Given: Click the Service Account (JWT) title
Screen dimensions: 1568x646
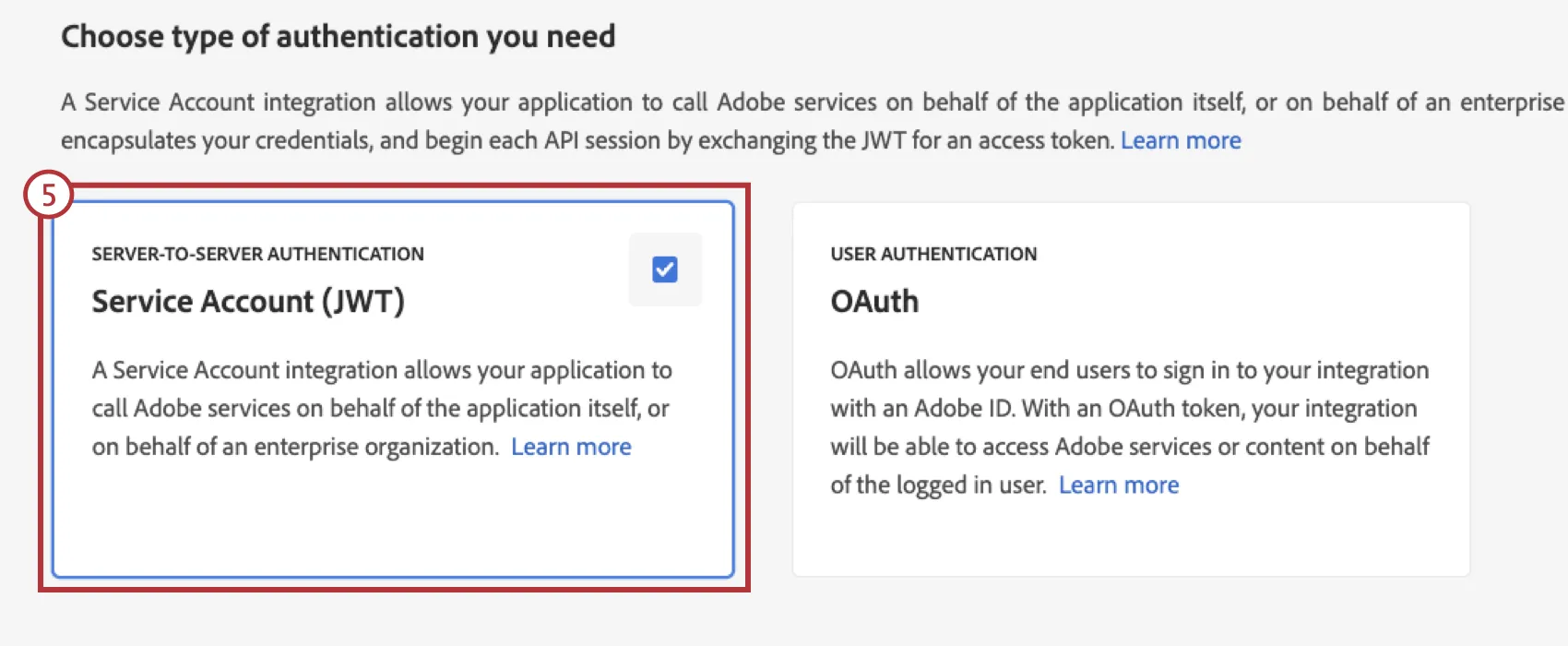Looking at the screenshot, I should [x=248, y=301].
